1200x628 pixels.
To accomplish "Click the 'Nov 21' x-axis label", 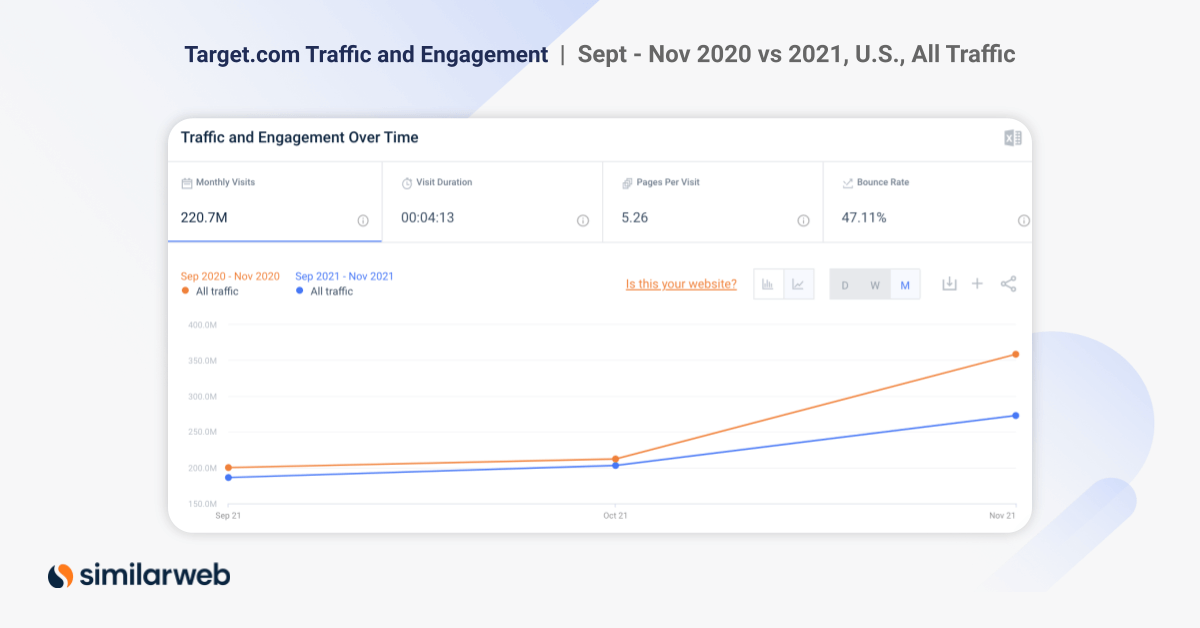I will 1003,516.
